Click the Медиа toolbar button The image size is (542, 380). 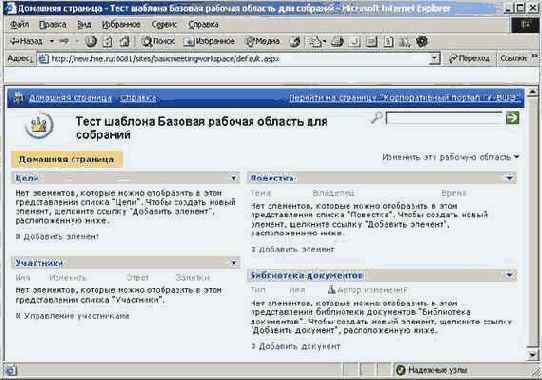click(x=262, y=41)
